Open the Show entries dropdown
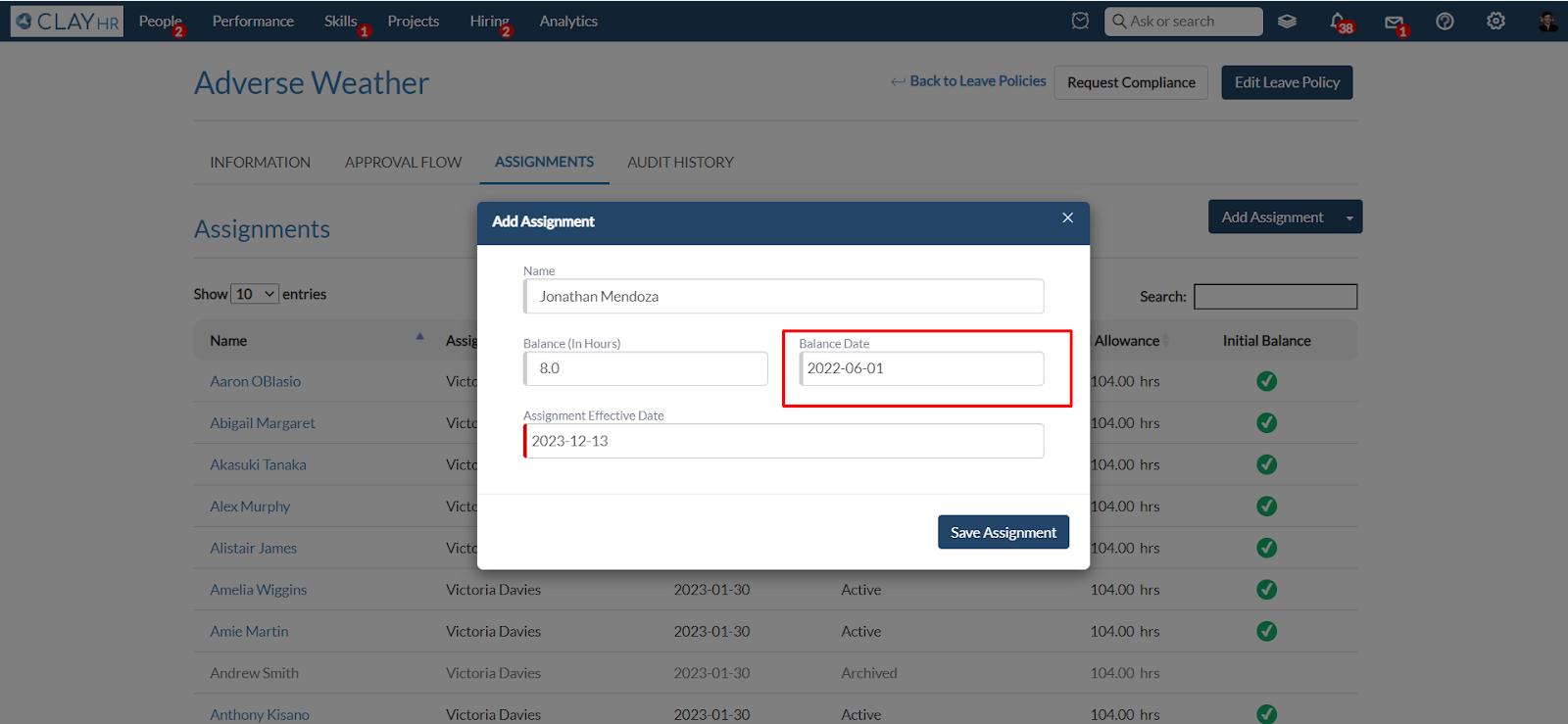 pos(255,294)
